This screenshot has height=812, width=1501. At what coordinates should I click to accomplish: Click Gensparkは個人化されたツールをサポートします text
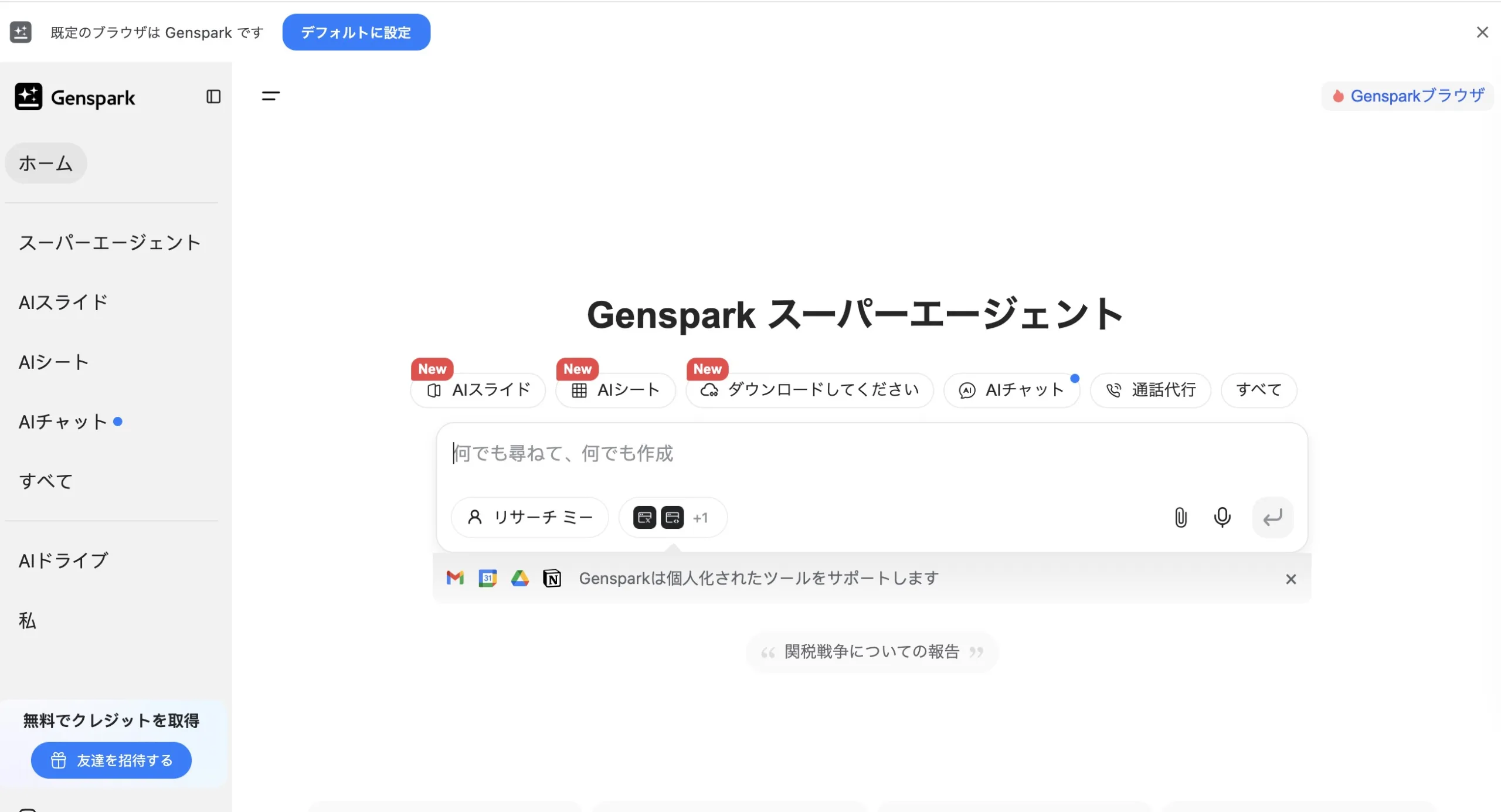pos(759,578)
